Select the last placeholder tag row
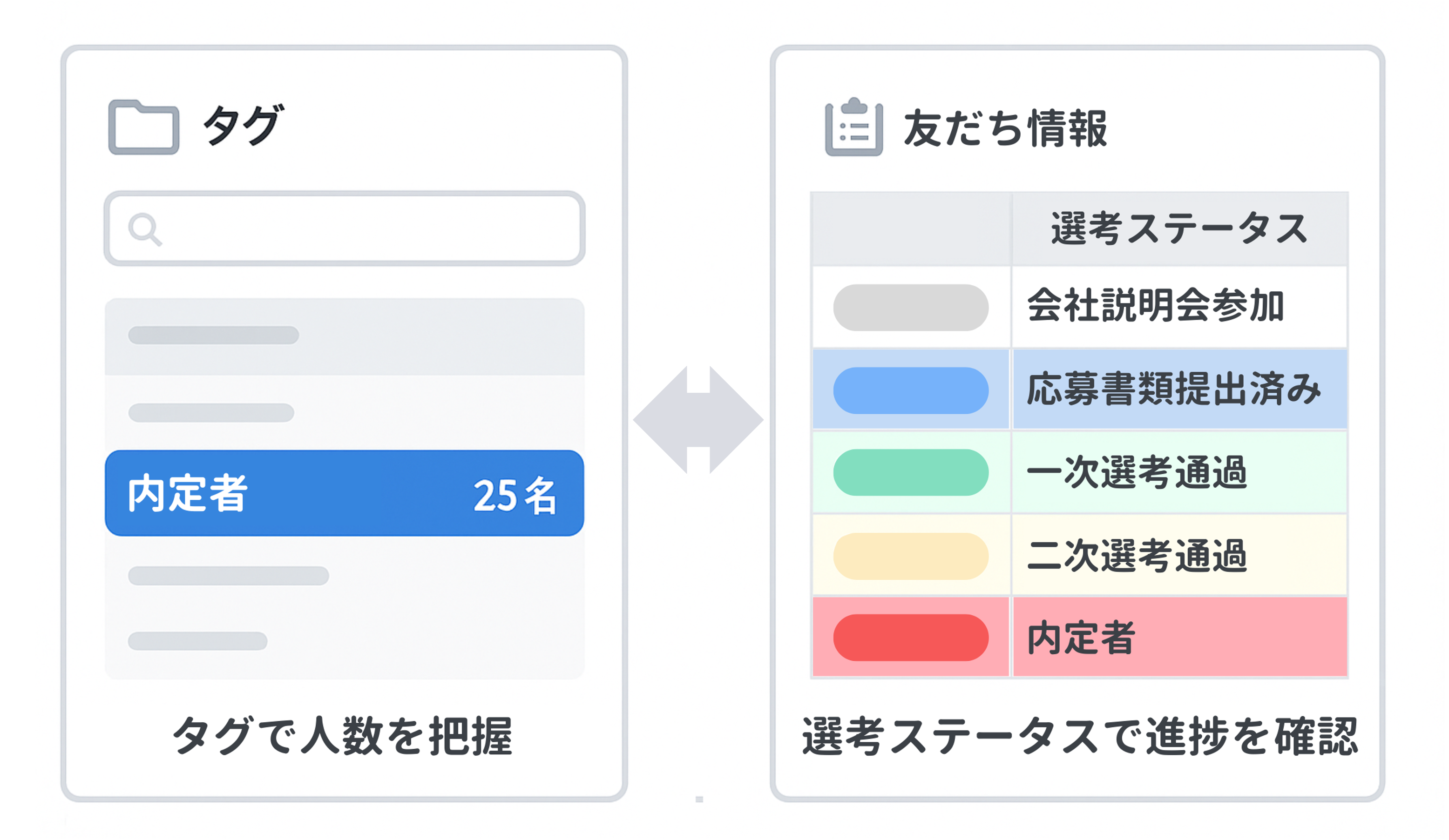Image resolution: width=1449 pixels, height=840 pixels. click(345, 641)
